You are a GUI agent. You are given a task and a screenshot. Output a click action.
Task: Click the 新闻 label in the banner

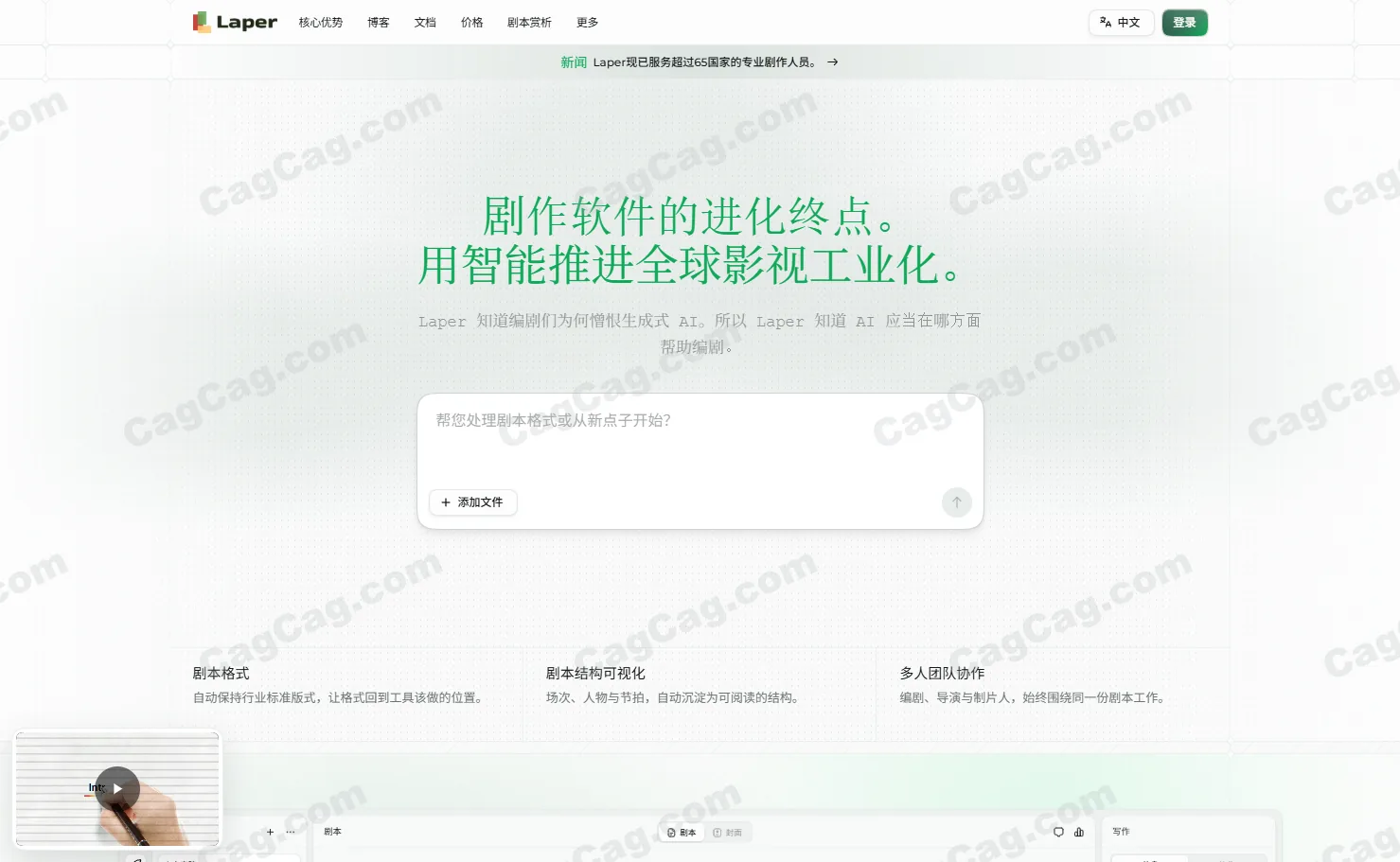tap(574, 62)
